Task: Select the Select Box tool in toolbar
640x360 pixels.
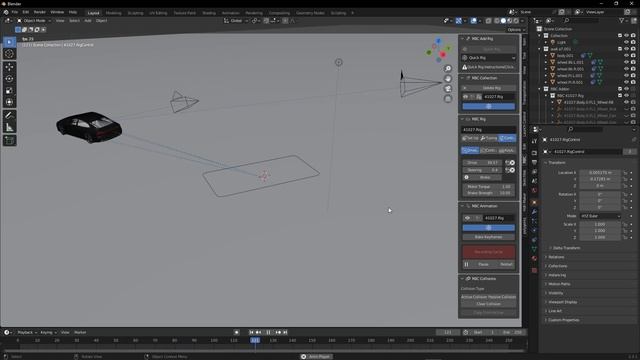Action: [x=9, y=42]
